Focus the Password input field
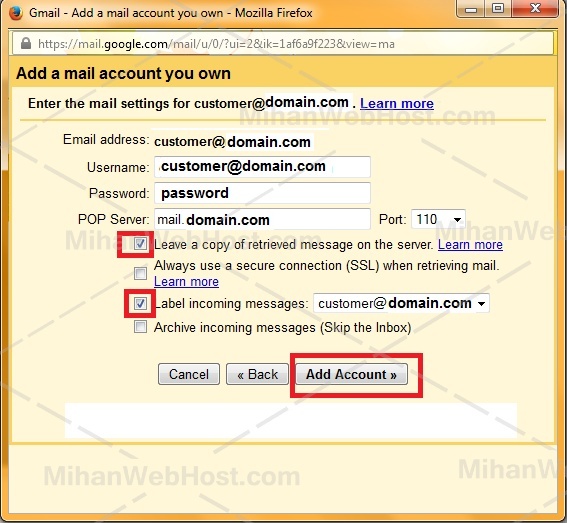Image resolution: width=567 pixels, height=523 pixels. [262, 193]
